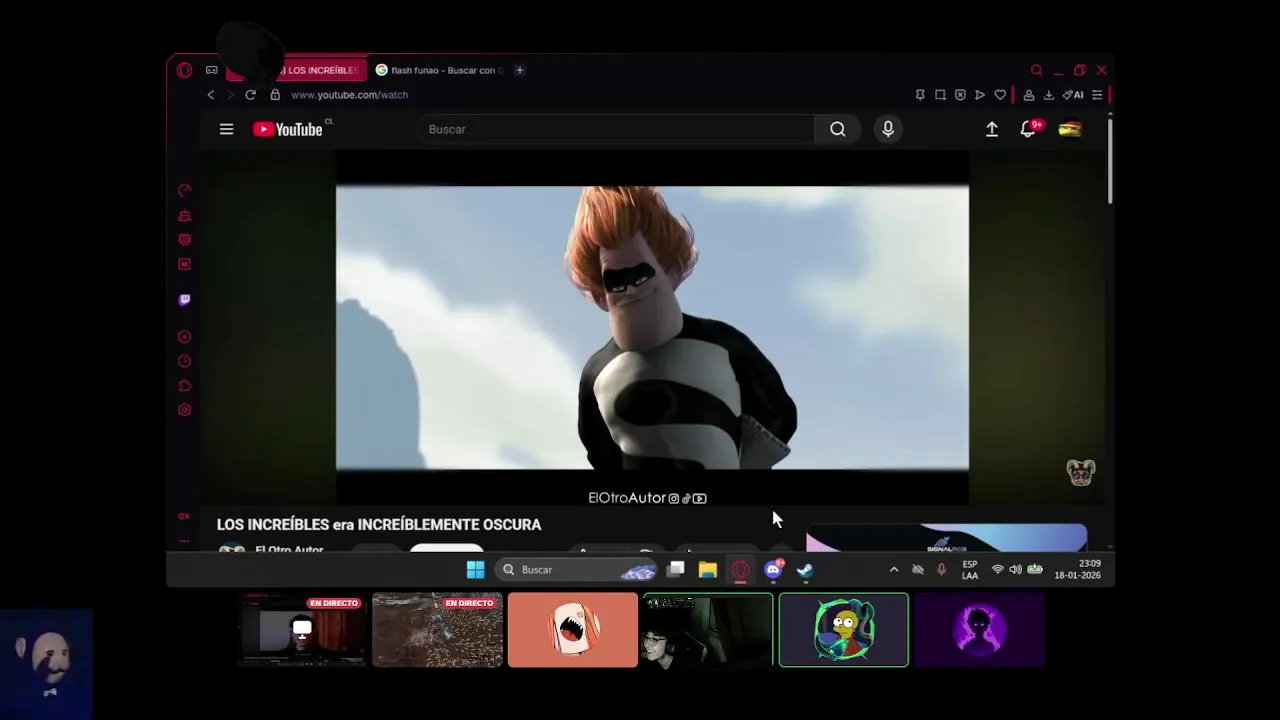
Task: Open settings gear icon in sidebar
Action: coord(184,410)
